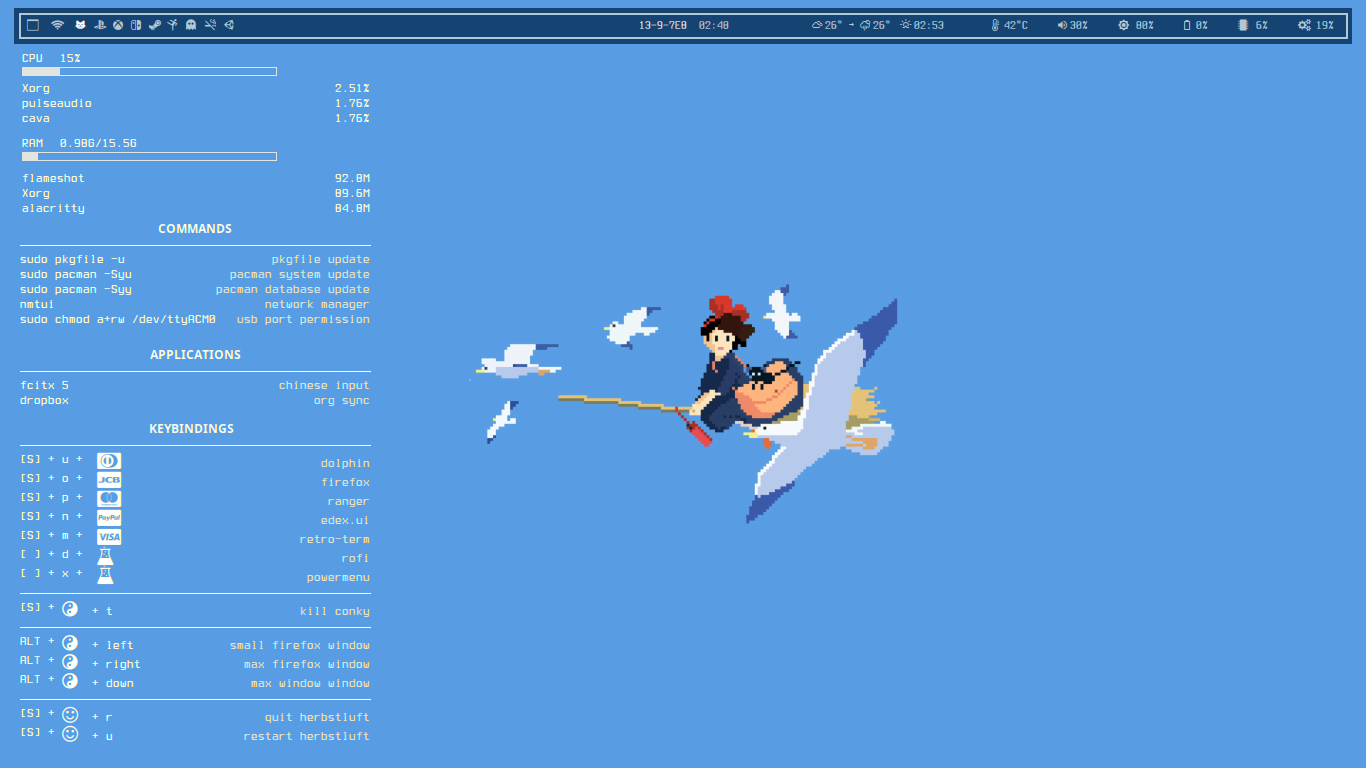The image size is (1366, 768).
Task: Click the KEYBINDINGS section heading
Action: click(x=191, y=429)
